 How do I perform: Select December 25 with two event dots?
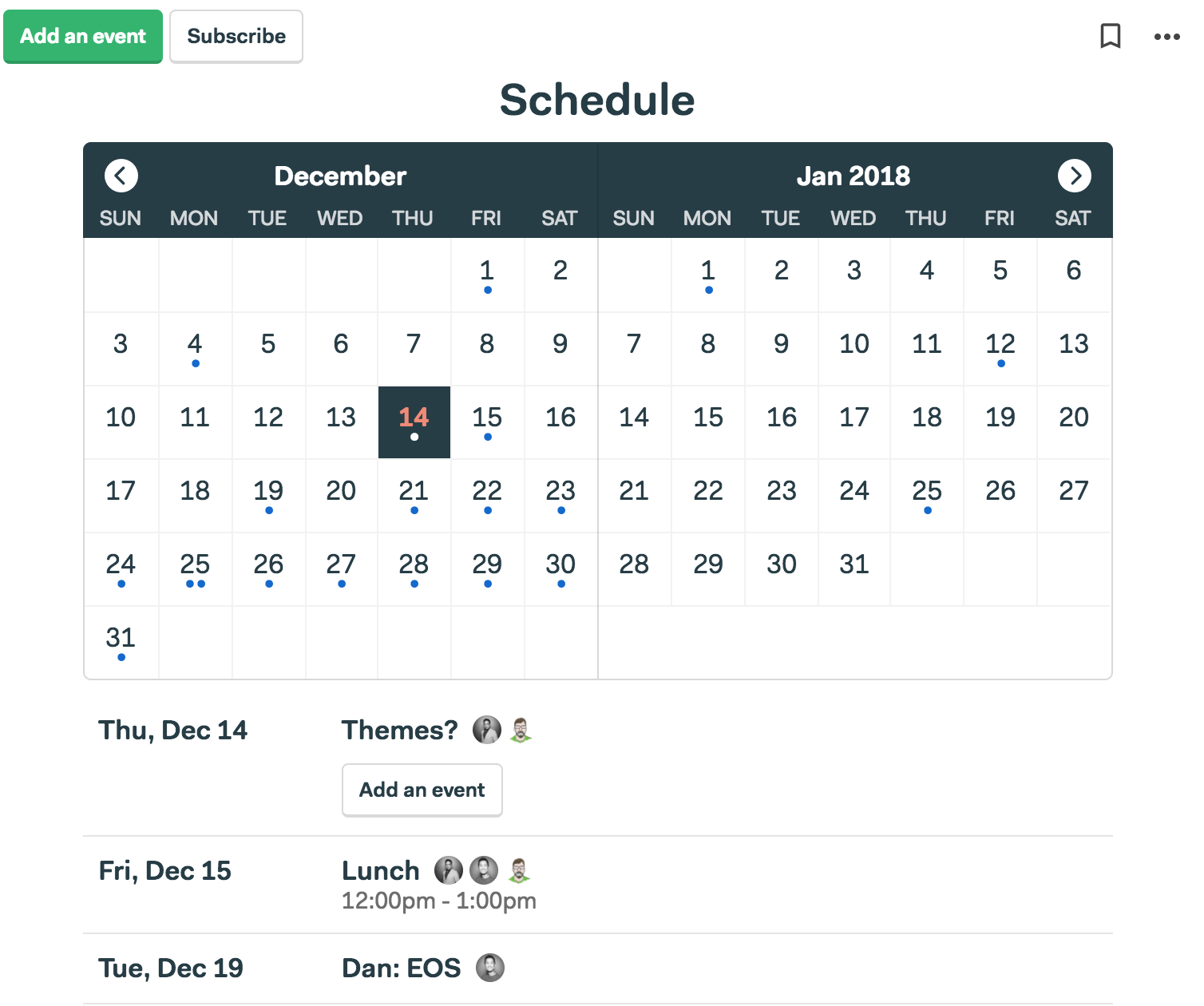[195, 569]
